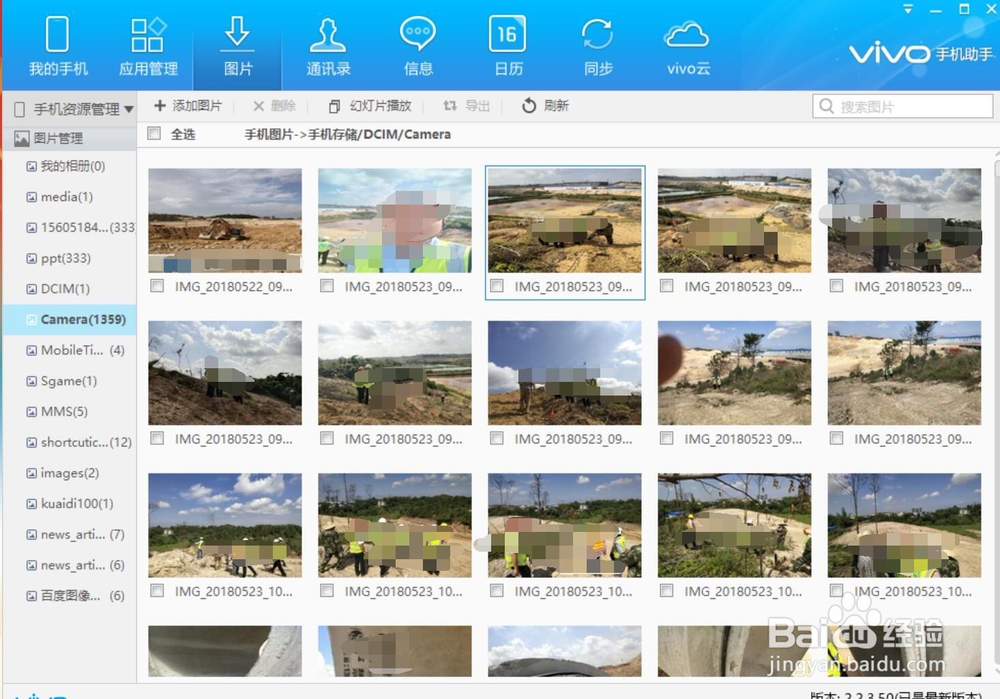Click the search magnifier icon

(827, 106)
